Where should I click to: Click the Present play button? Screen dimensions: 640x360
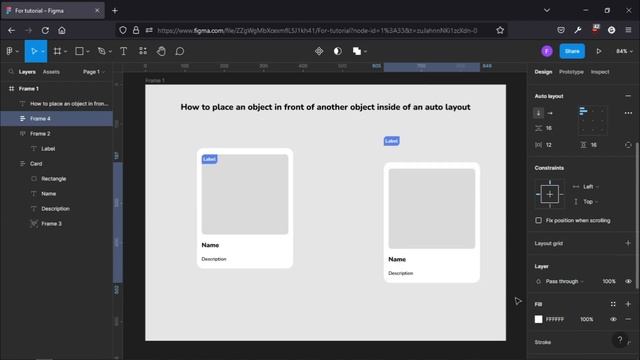pos(598,51)
